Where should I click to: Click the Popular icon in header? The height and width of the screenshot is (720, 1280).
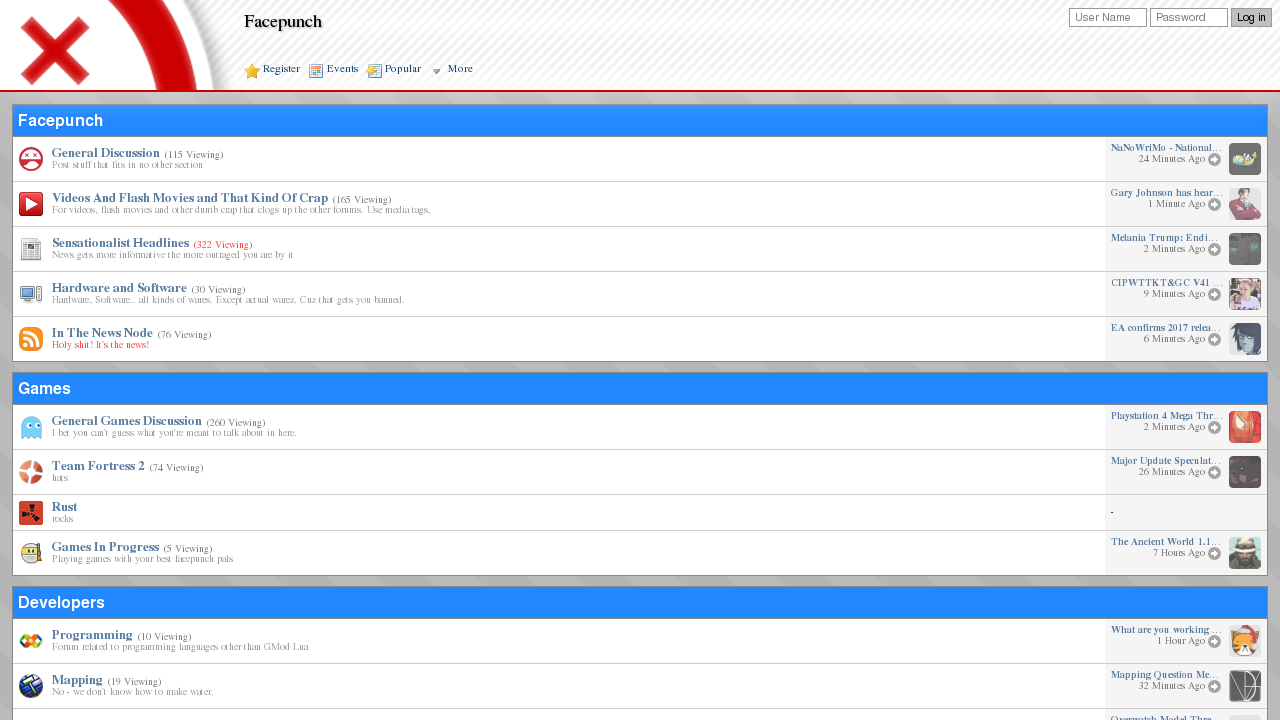(374, 71)
